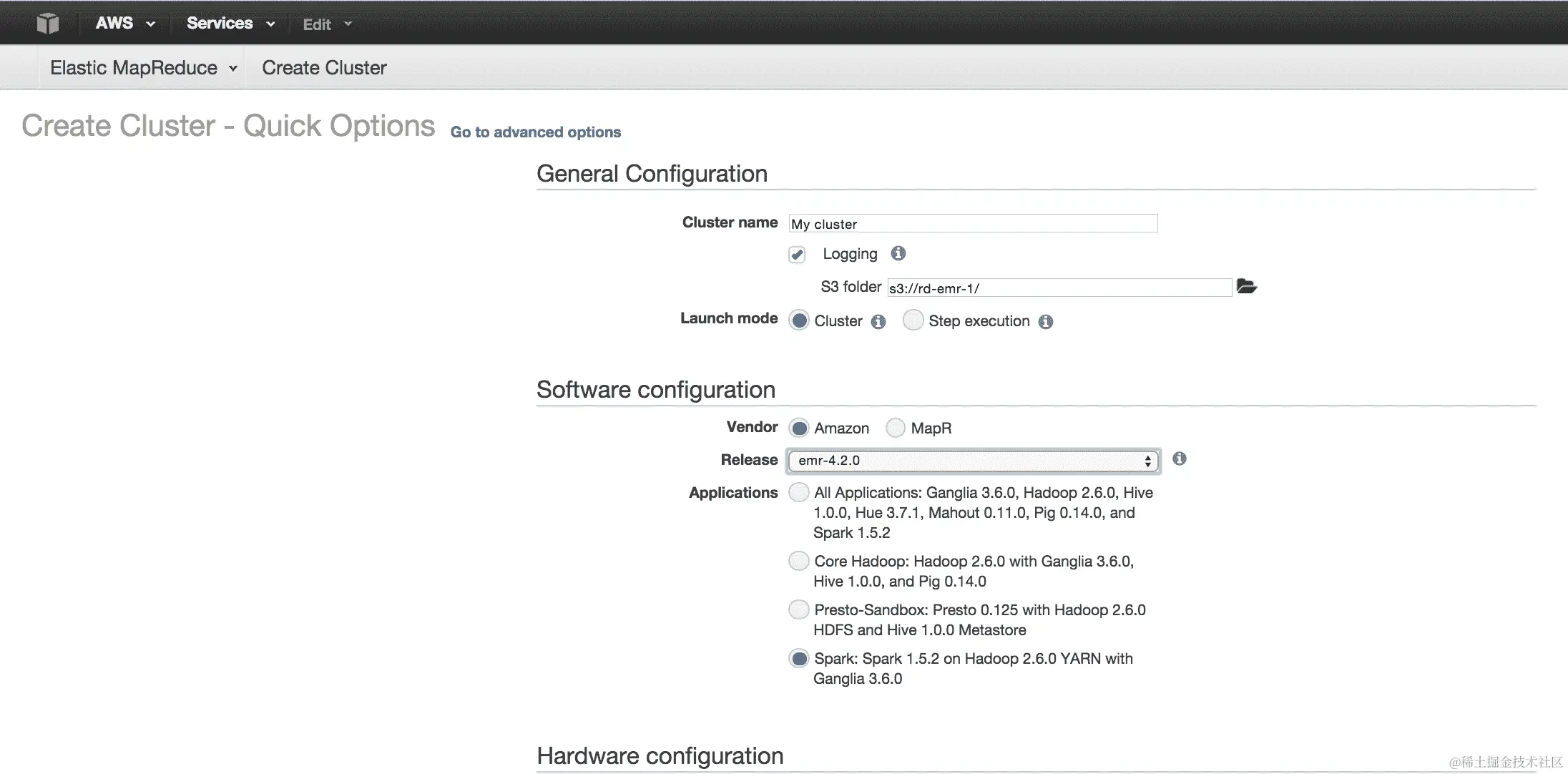Select Presto-Sandbox applications option

click(798, 609)
